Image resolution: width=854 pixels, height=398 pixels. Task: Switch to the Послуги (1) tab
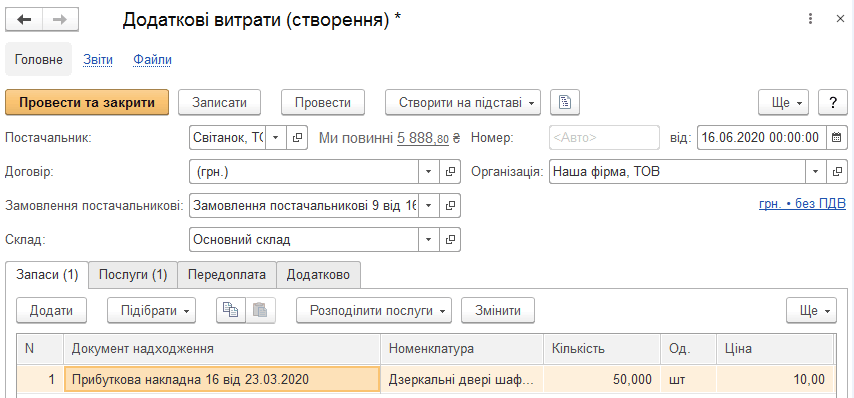pos(133,274)
